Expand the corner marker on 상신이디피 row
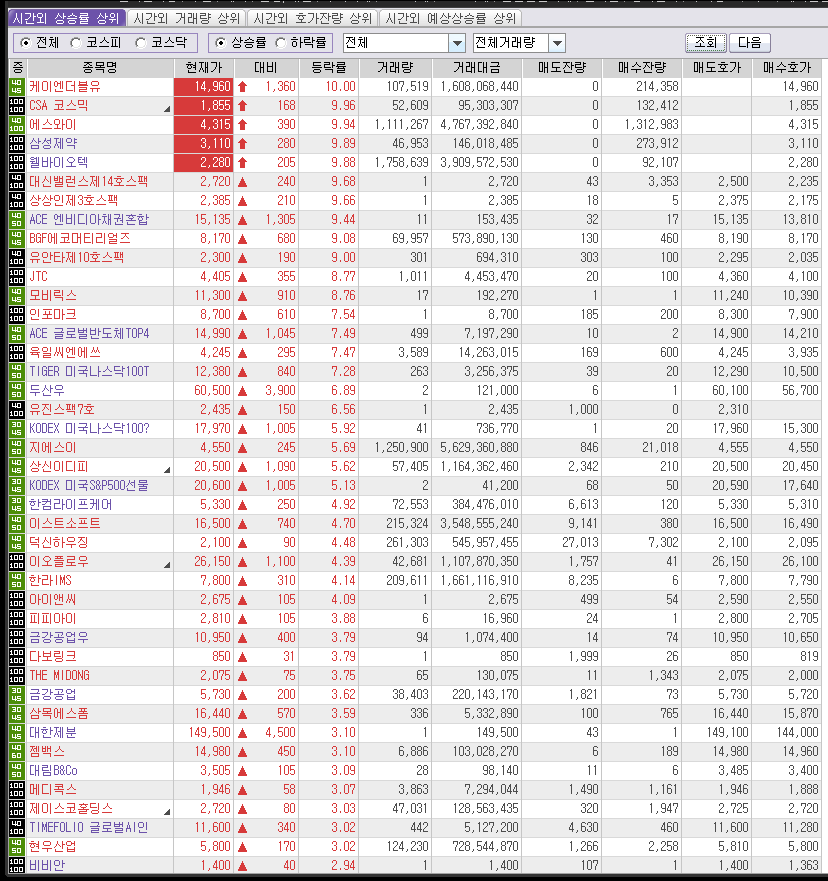This screenshot has height=881, width=828. pyautogui.click(x=167, y=470)
